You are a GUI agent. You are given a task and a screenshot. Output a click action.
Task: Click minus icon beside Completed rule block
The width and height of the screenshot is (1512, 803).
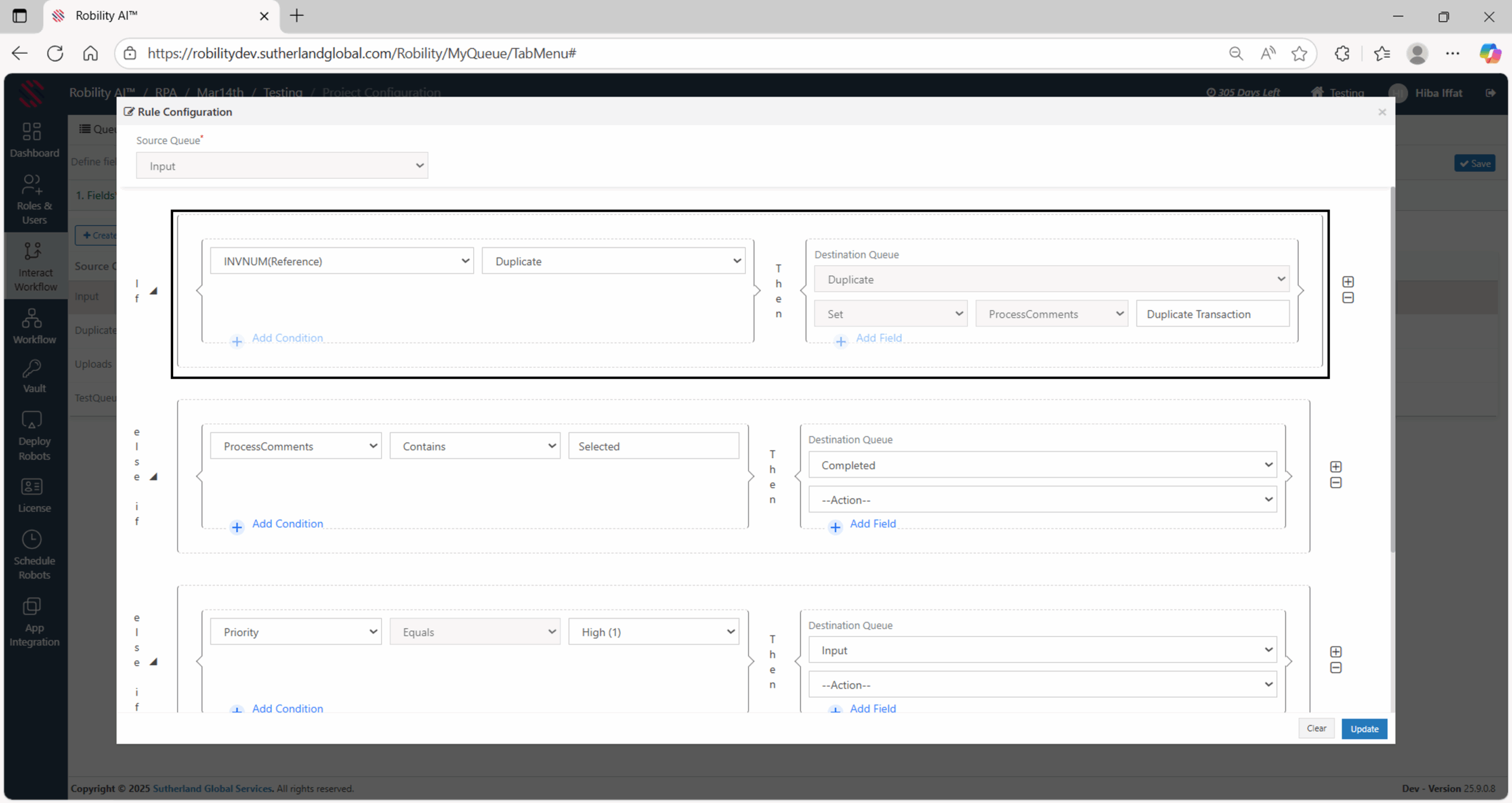pos(1336,483)
